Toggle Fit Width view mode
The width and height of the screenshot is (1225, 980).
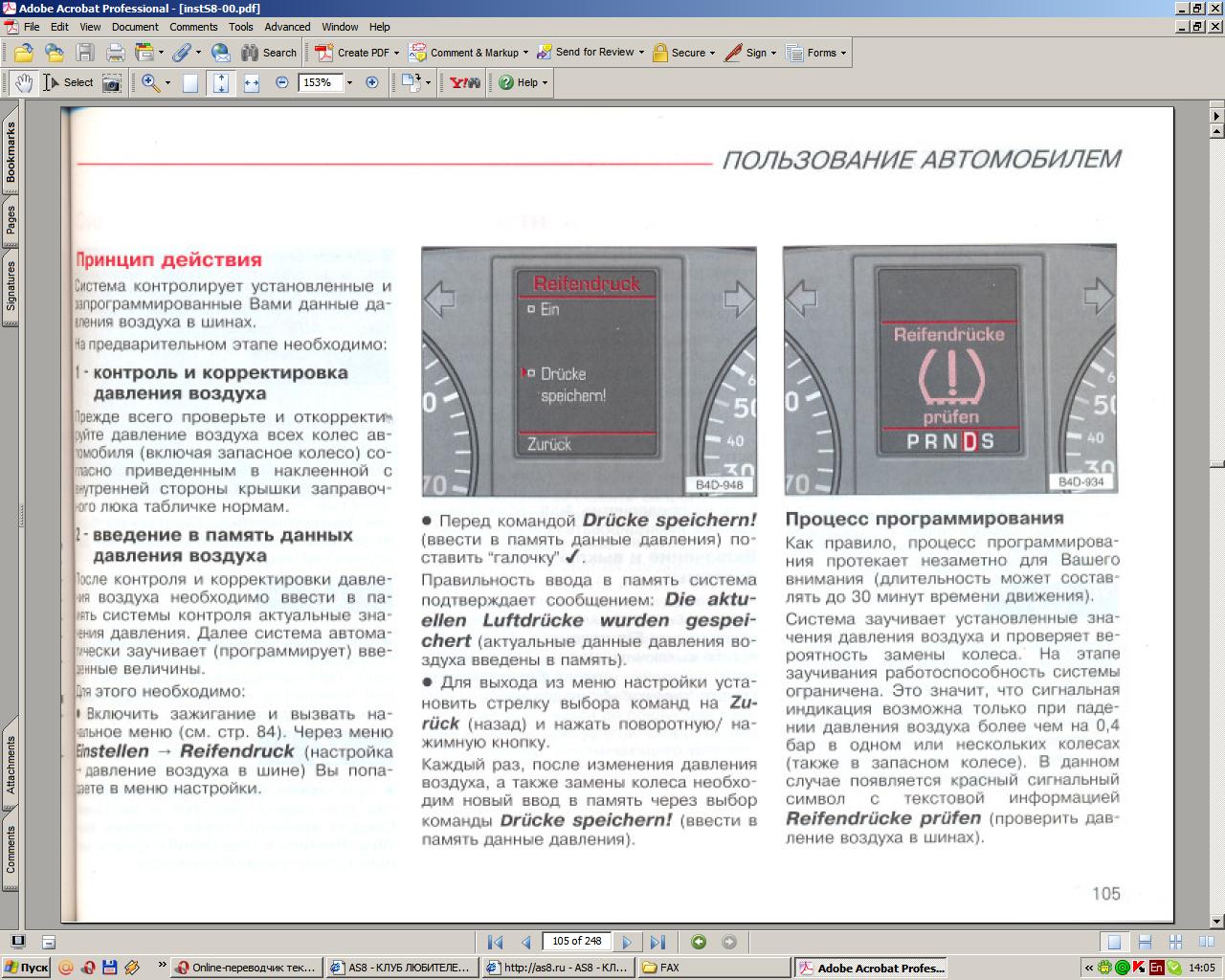click(x=252, y=83)
